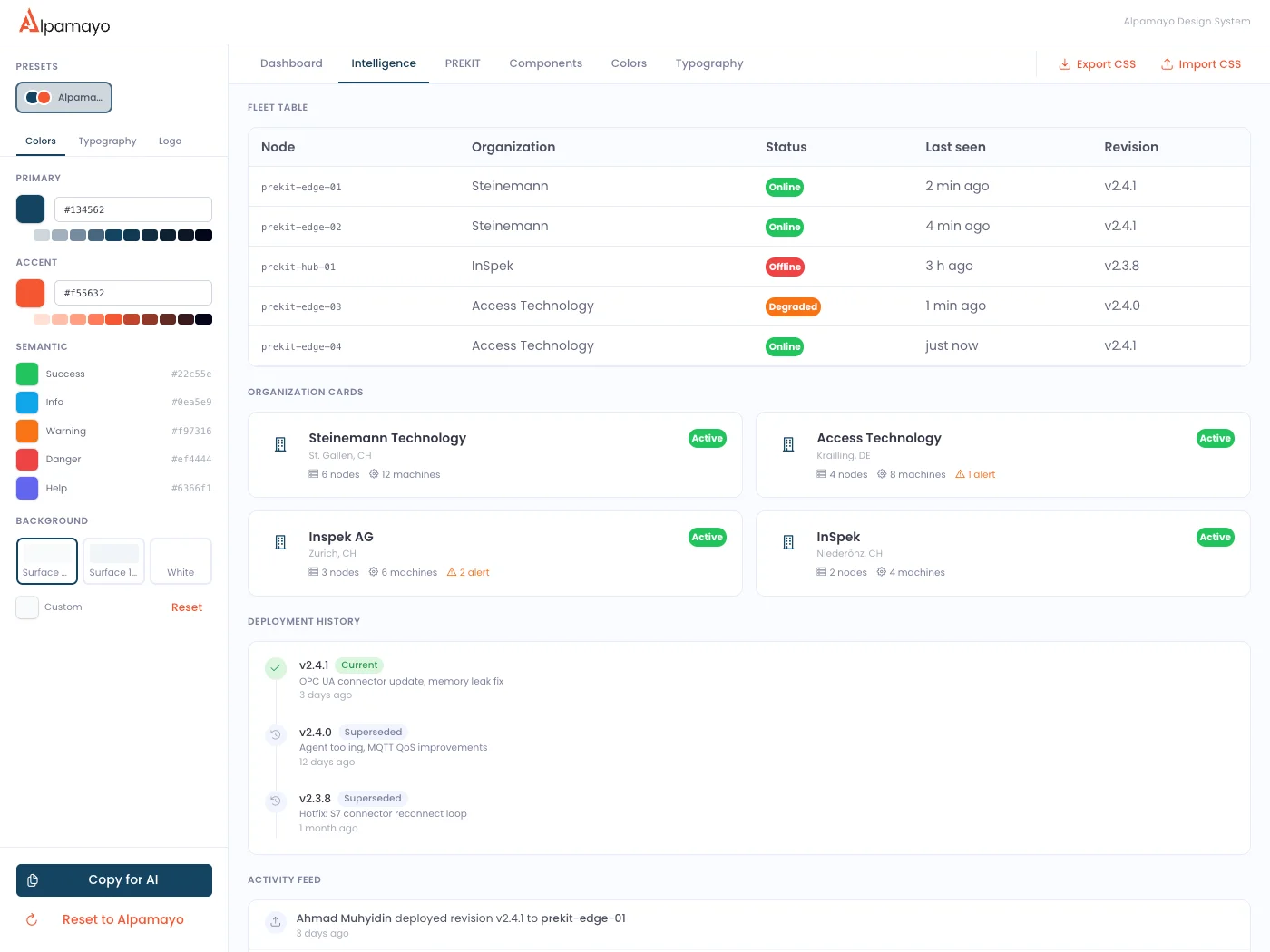Click the primary hex input field
Screen dimensions: 1270x952
pyautogui.click(x=133, y=209)
